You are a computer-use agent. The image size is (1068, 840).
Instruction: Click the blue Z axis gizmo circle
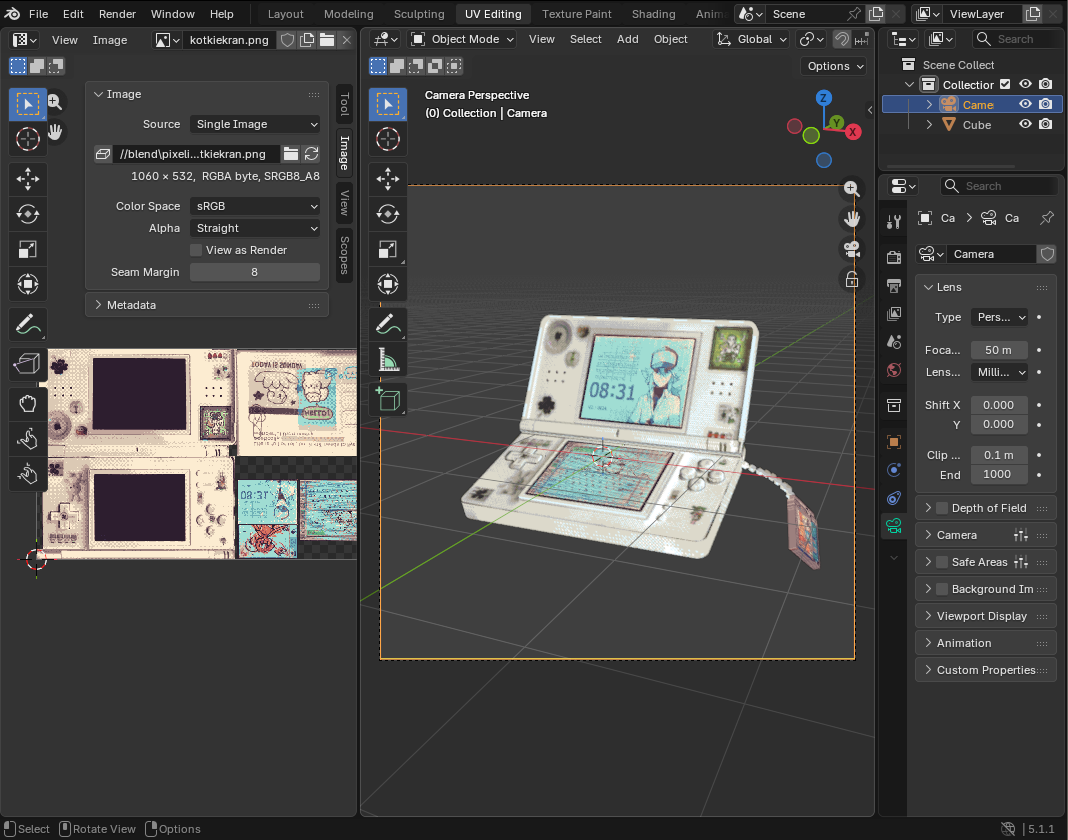(x=823, y=97)
